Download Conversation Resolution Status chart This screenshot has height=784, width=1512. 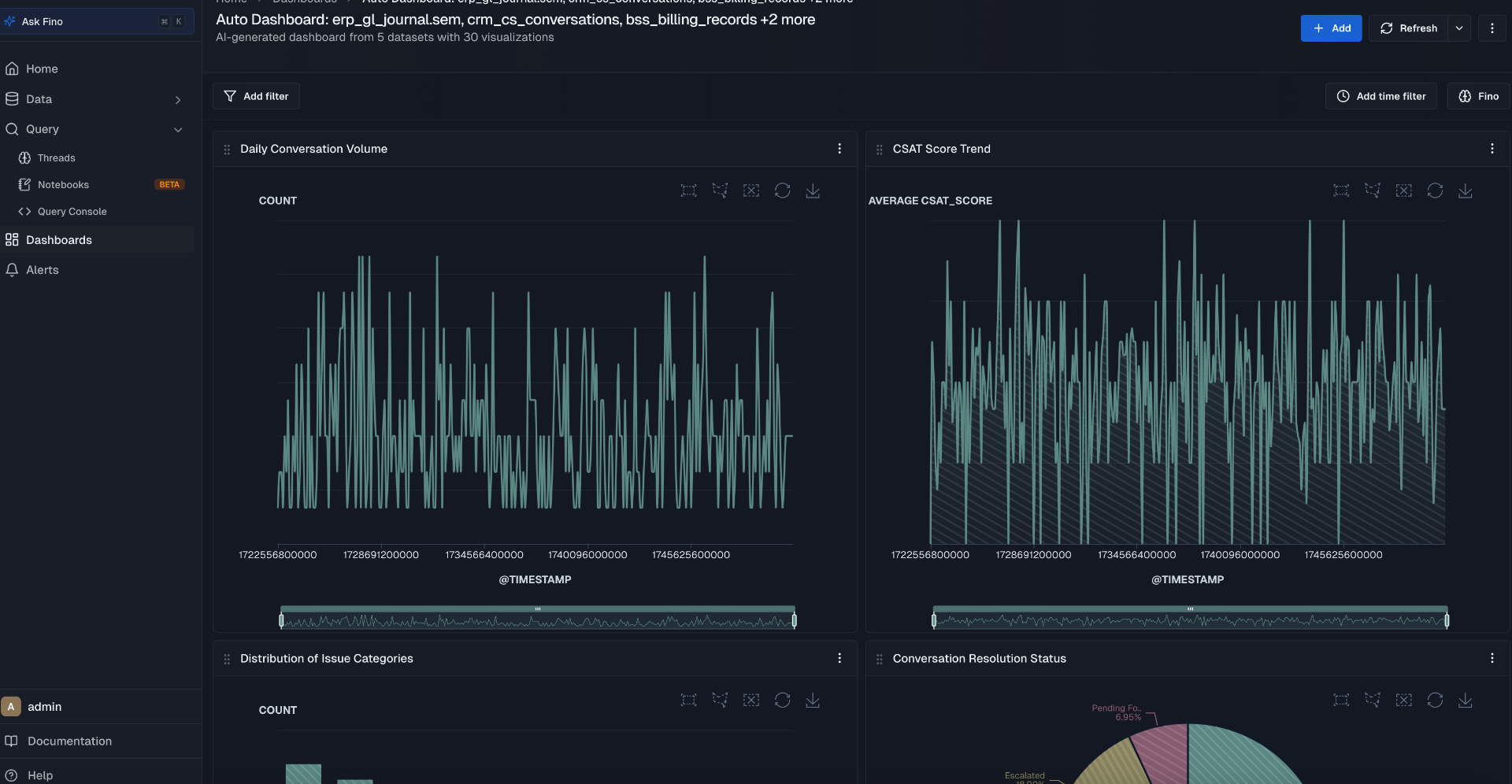[x=1466, y=700]
